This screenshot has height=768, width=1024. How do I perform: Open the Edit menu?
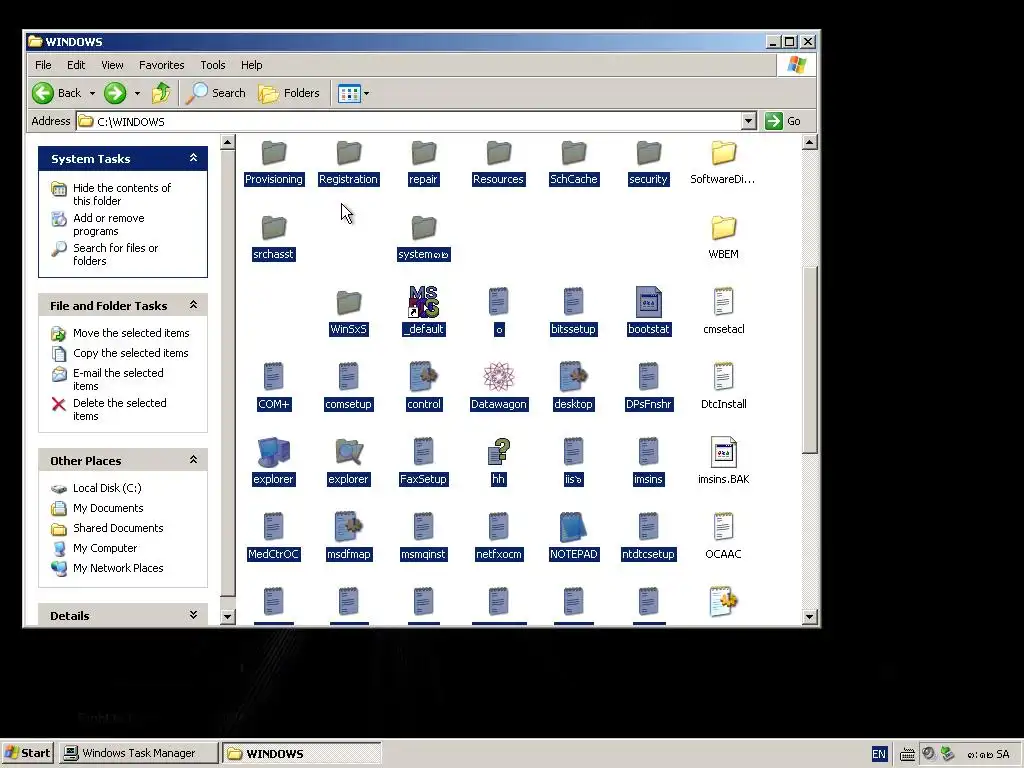76,65
